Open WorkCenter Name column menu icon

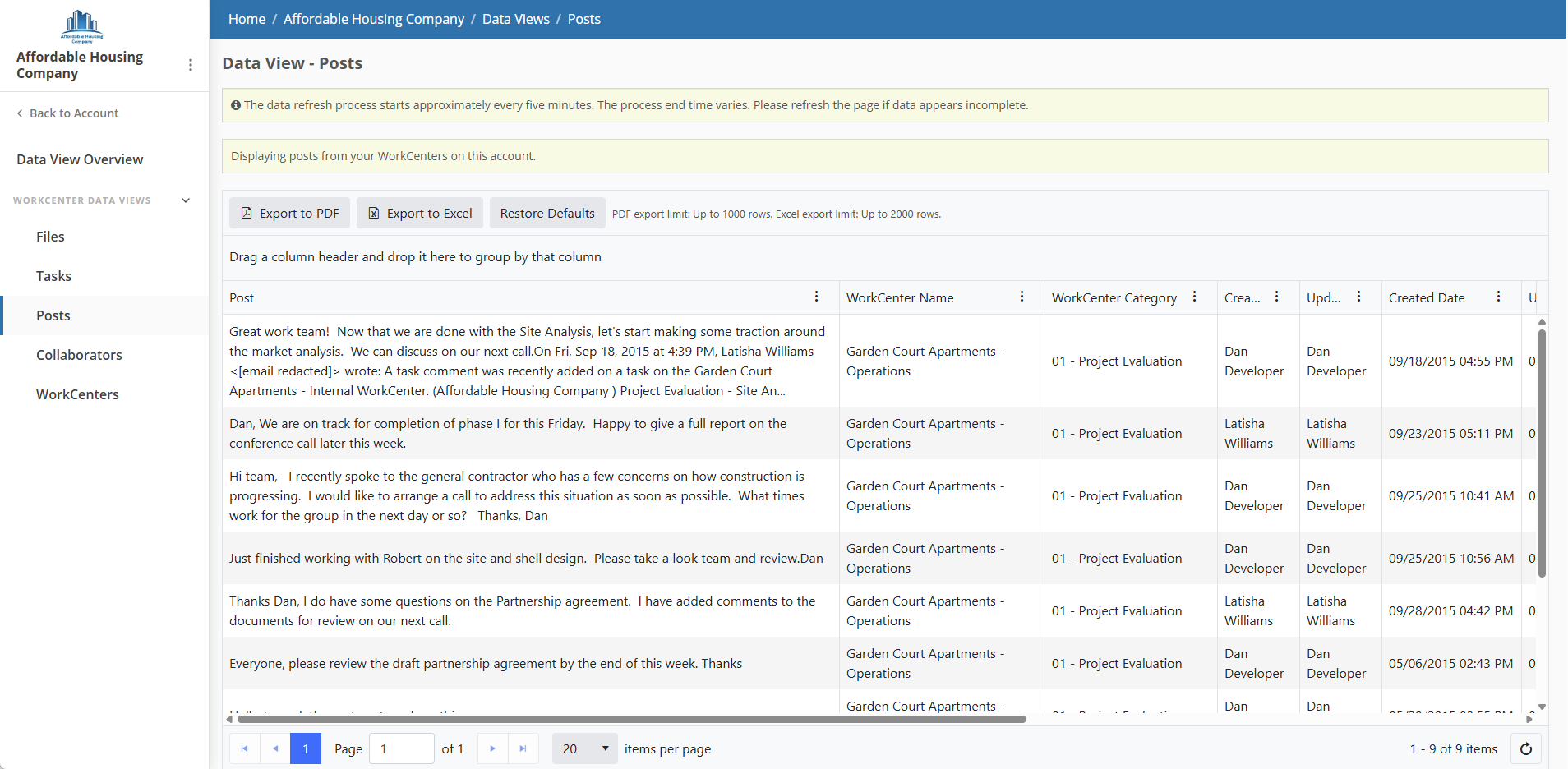click(1022, 297)
